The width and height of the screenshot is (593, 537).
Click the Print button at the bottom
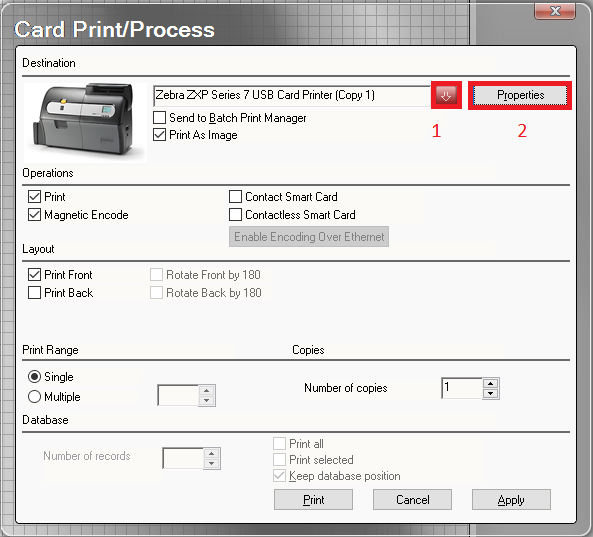tap(313, 500)
